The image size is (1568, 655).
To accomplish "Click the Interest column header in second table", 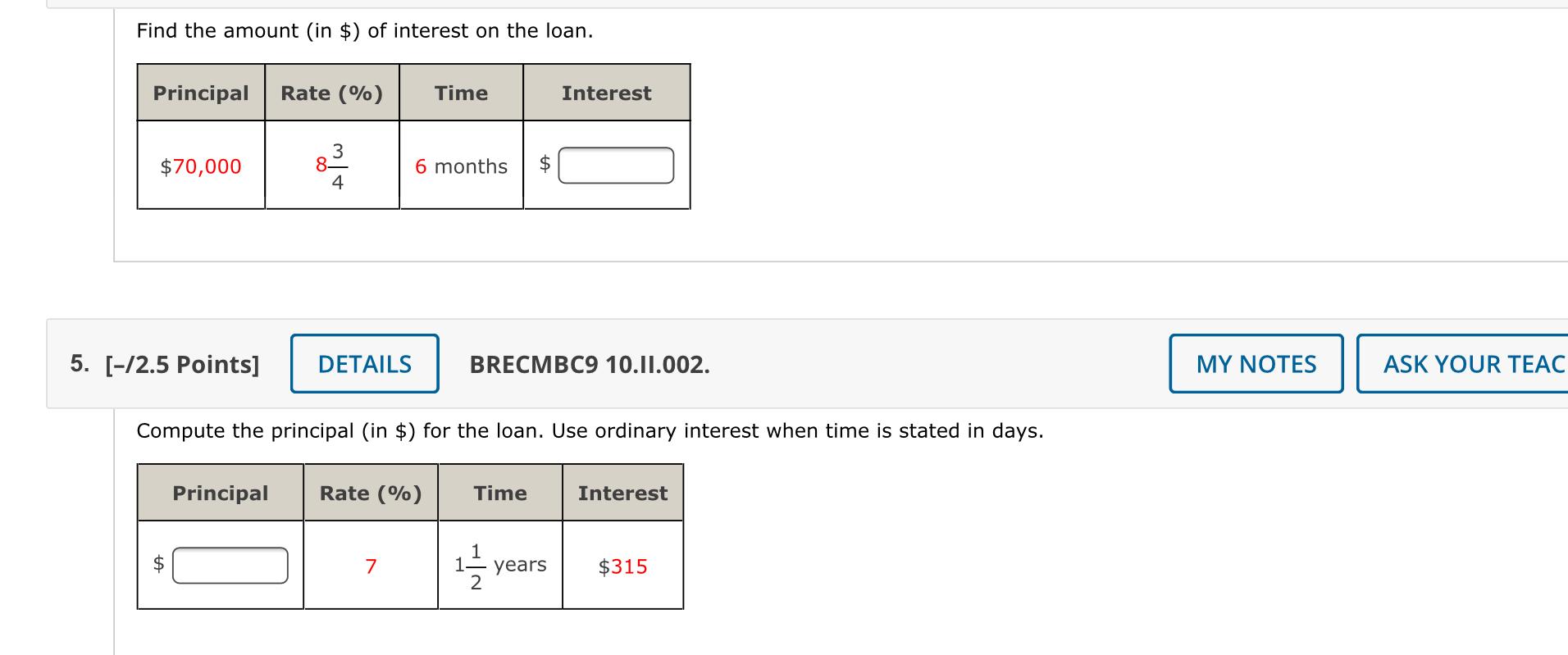I will [x=622, y=493].
